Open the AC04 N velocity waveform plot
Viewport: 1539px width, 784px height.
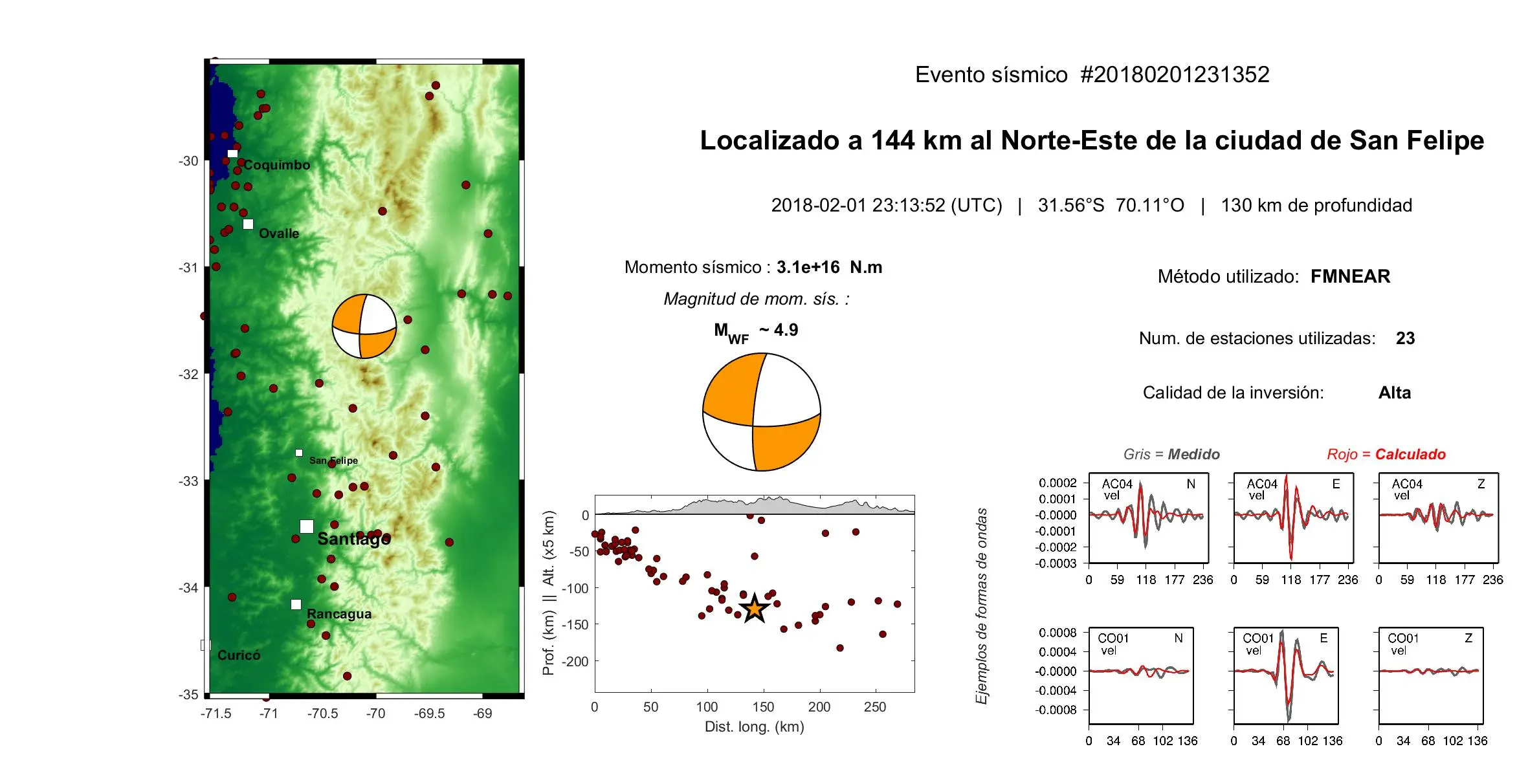coord(1149,517)
